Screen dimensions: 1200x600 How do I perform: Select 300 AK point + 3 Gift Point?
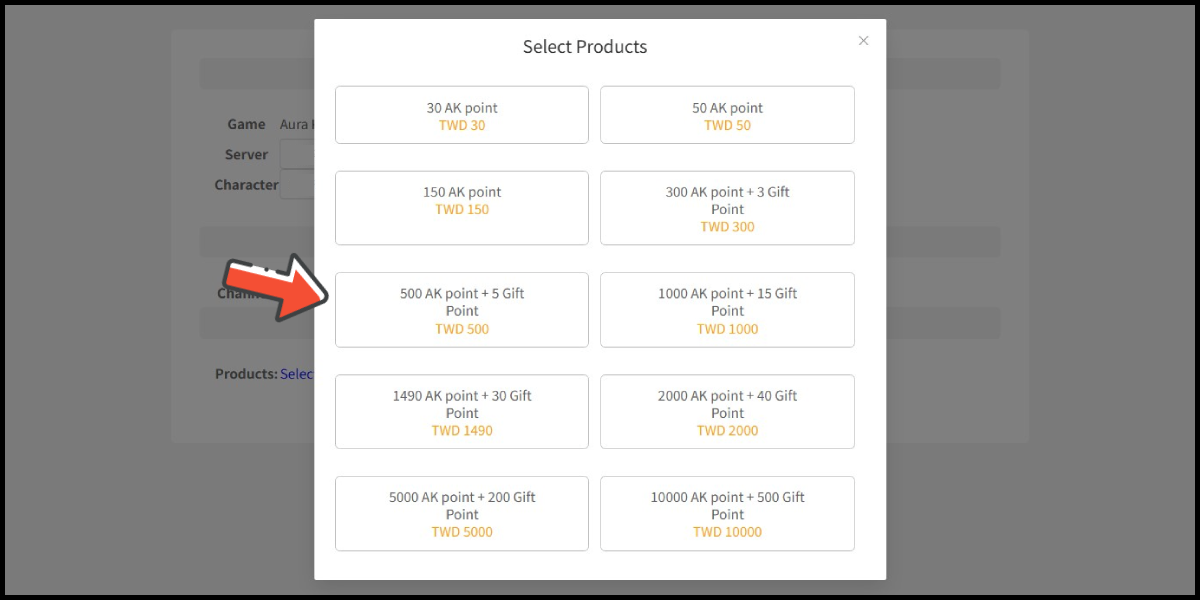click(x=727, y=208)
